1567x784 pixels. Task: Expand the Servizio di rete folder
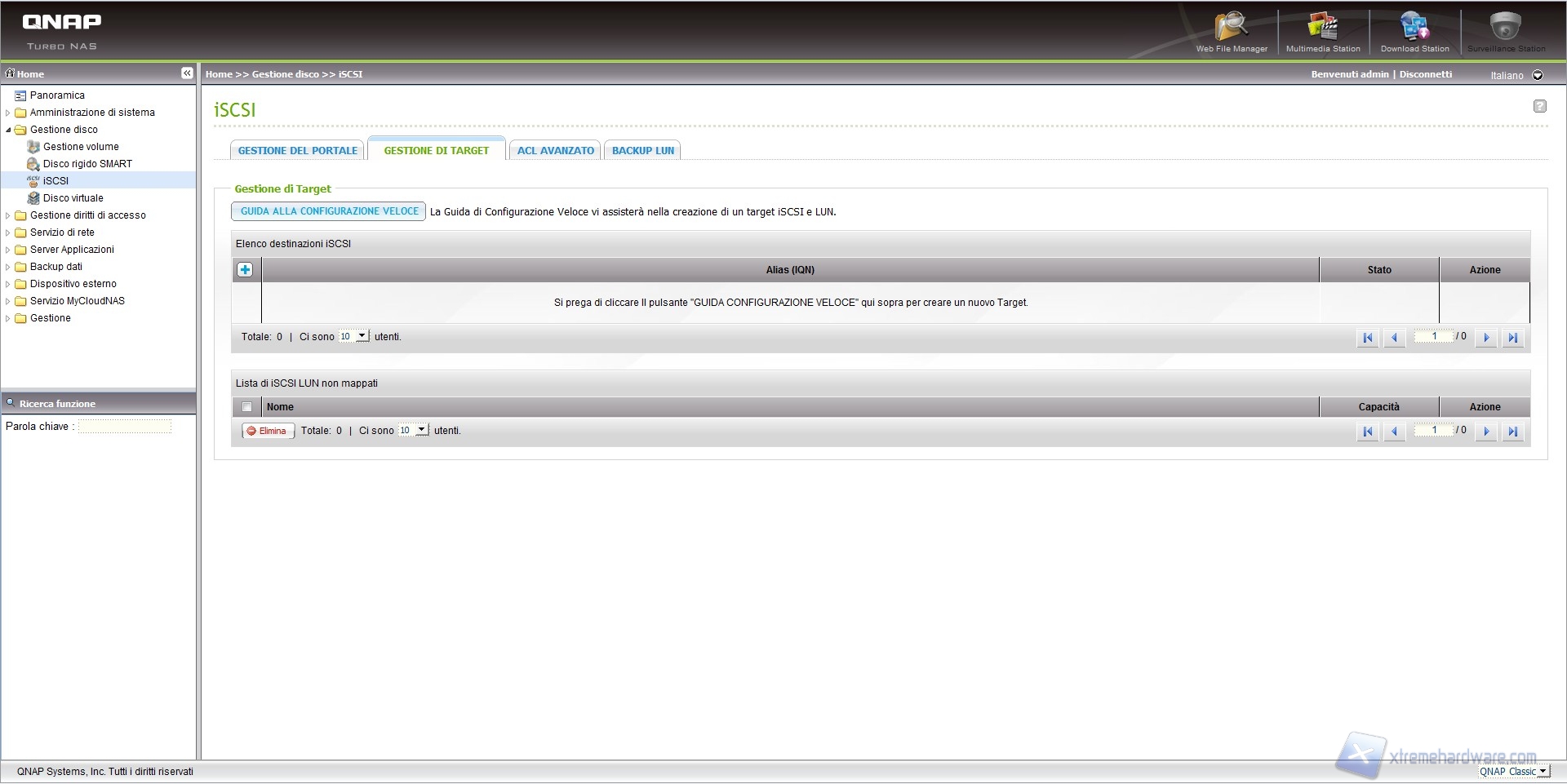(x=8, y=233)
